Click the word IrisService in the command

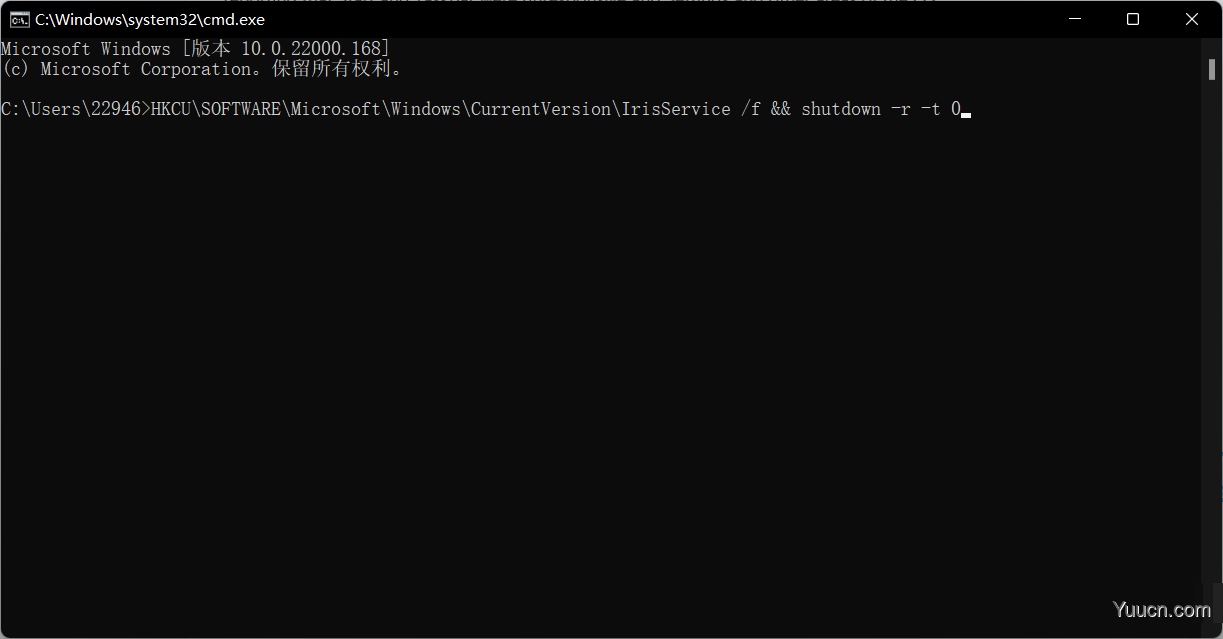coord(676,109)
